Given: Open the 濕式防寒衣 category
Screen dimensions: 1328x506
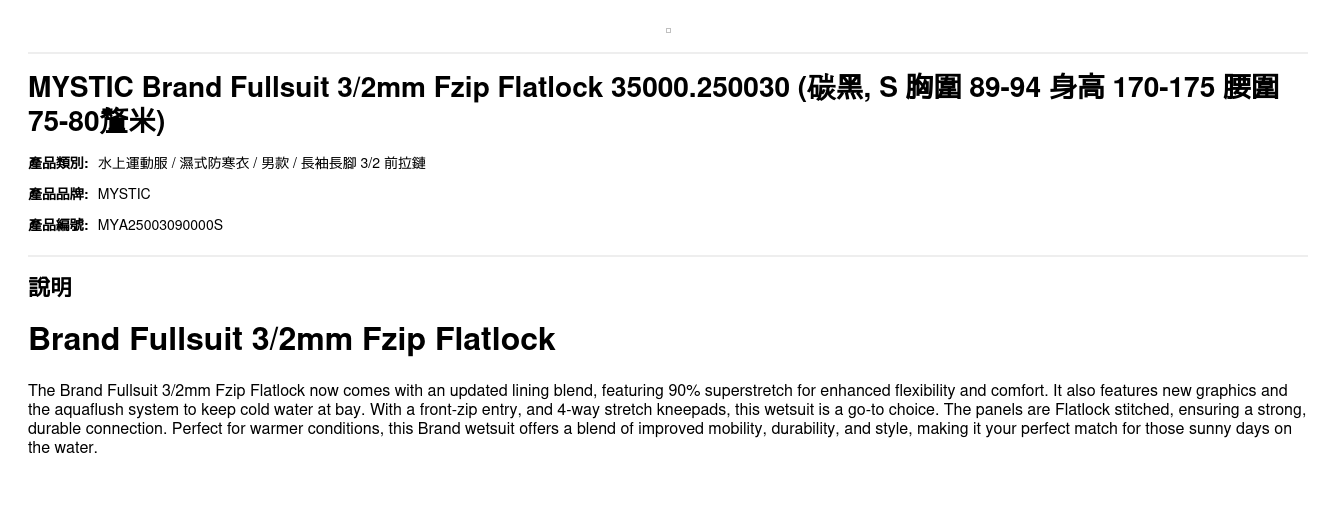Looking at the screenshot, I should point(214,163).
